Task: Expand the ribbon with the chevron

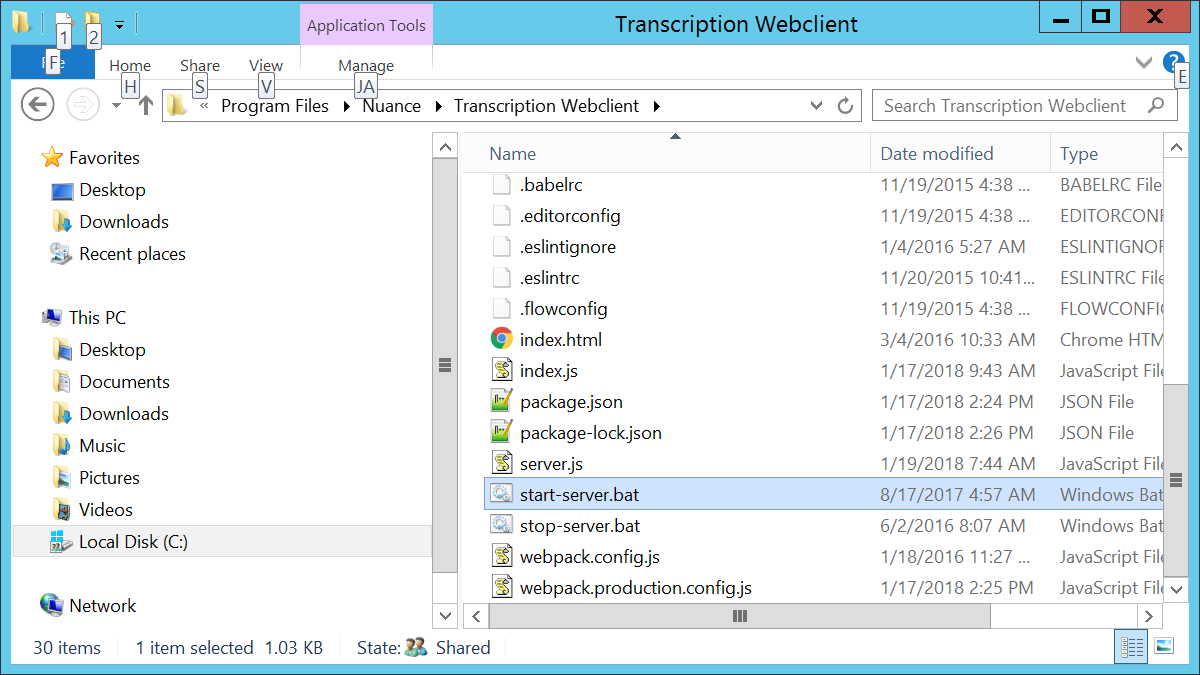Action: tap(1144, 63)
